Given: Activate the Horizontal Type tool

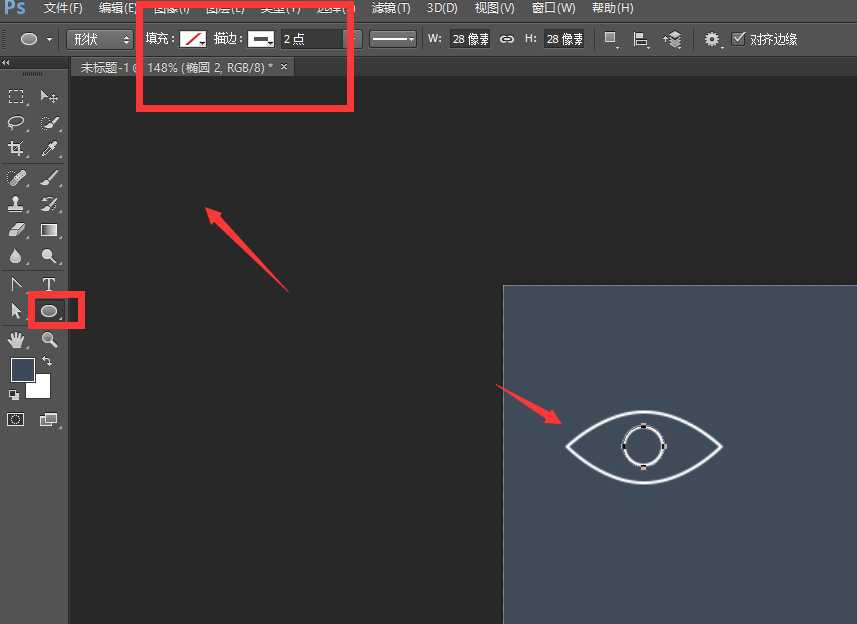Looking at the screenshot, I should 48,285.
